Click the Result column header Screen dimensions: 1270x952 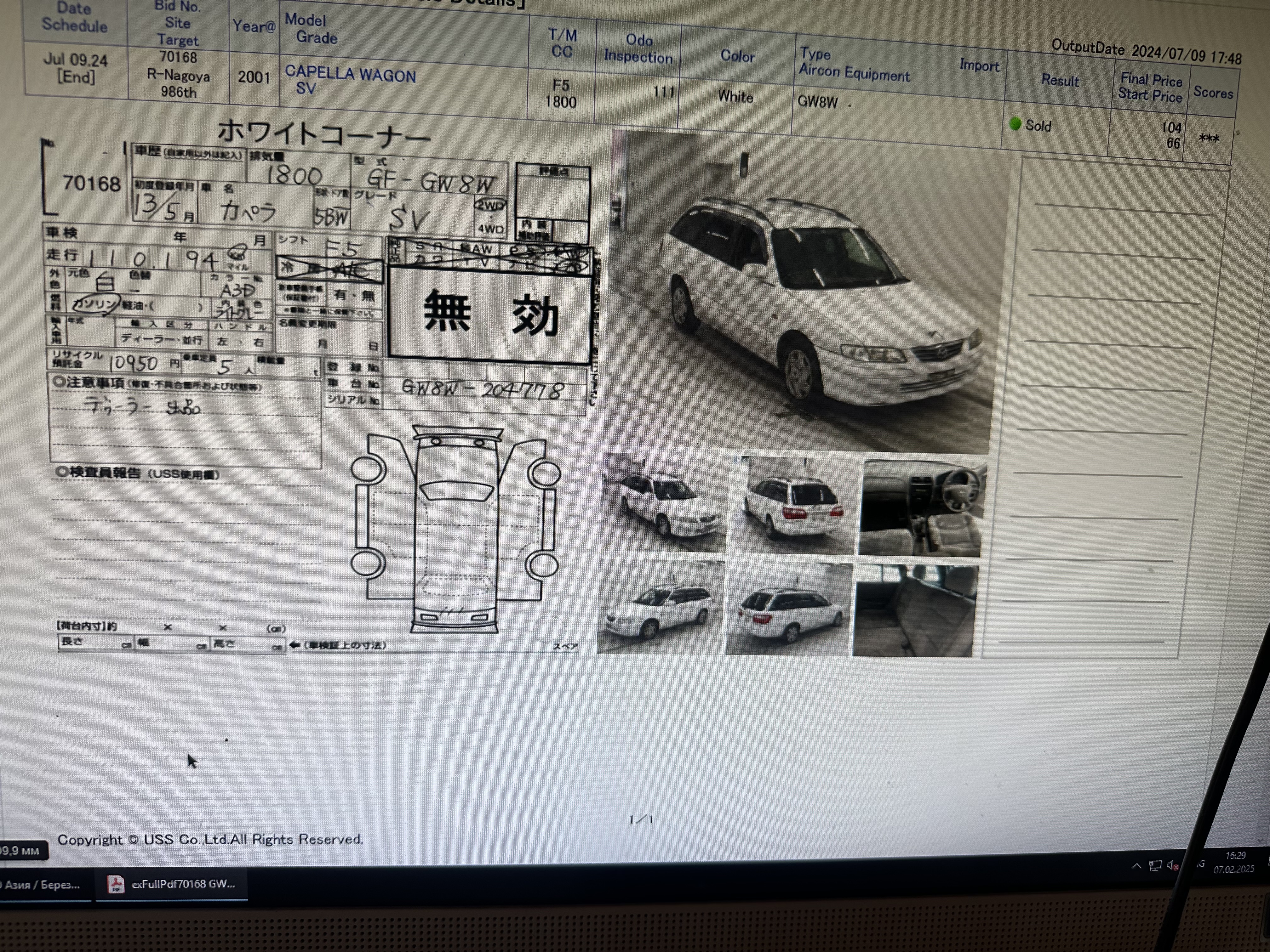click(x=1060, y=80)
